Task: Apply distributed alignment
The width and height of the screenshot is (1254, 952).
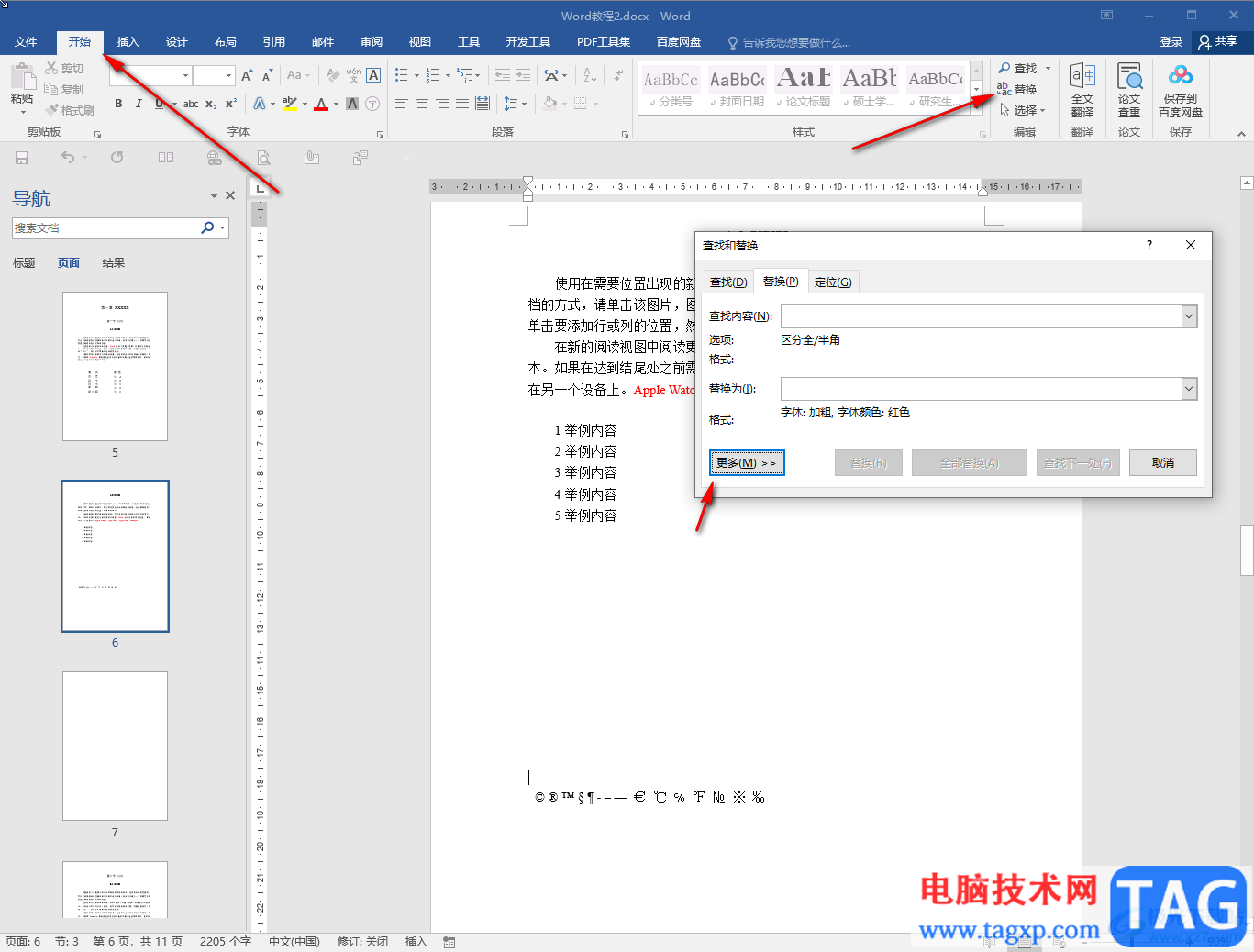Action: click(483, 104)
